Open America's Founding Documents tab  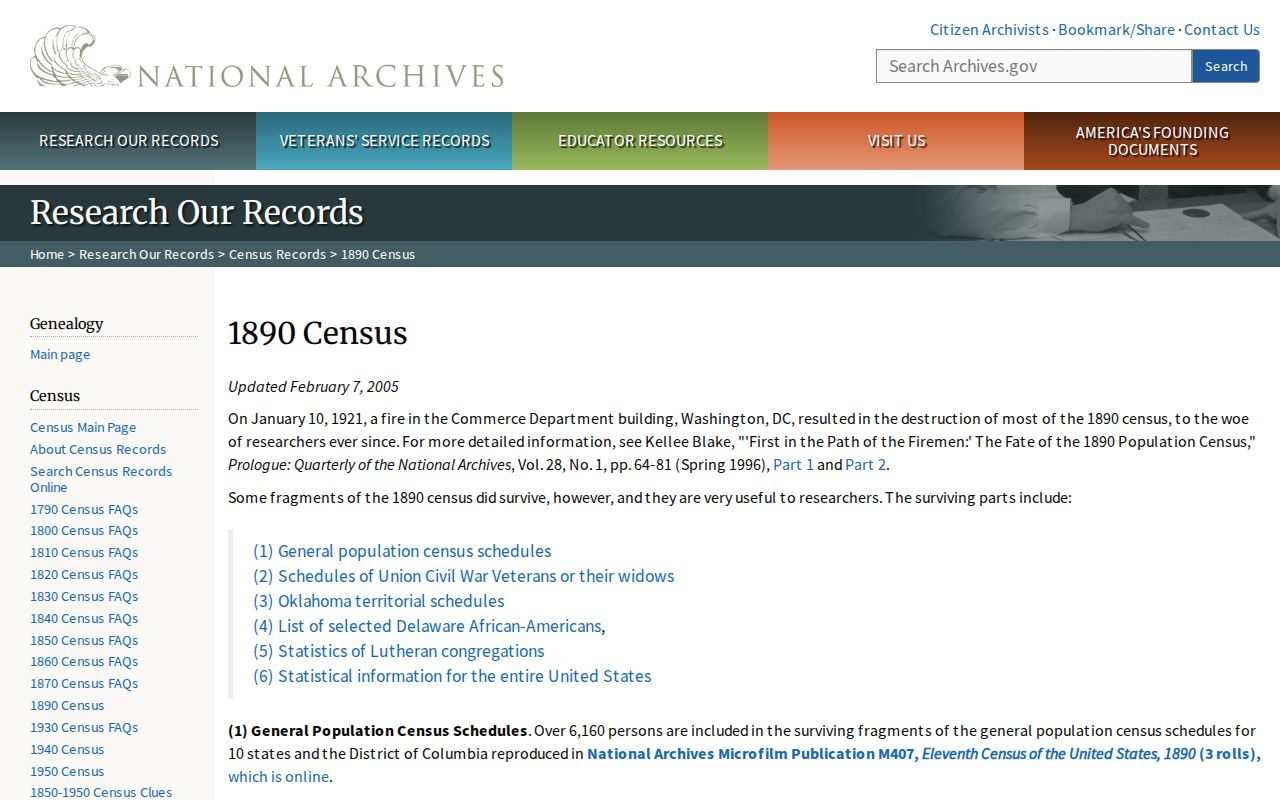click(x=1152, y=141)
